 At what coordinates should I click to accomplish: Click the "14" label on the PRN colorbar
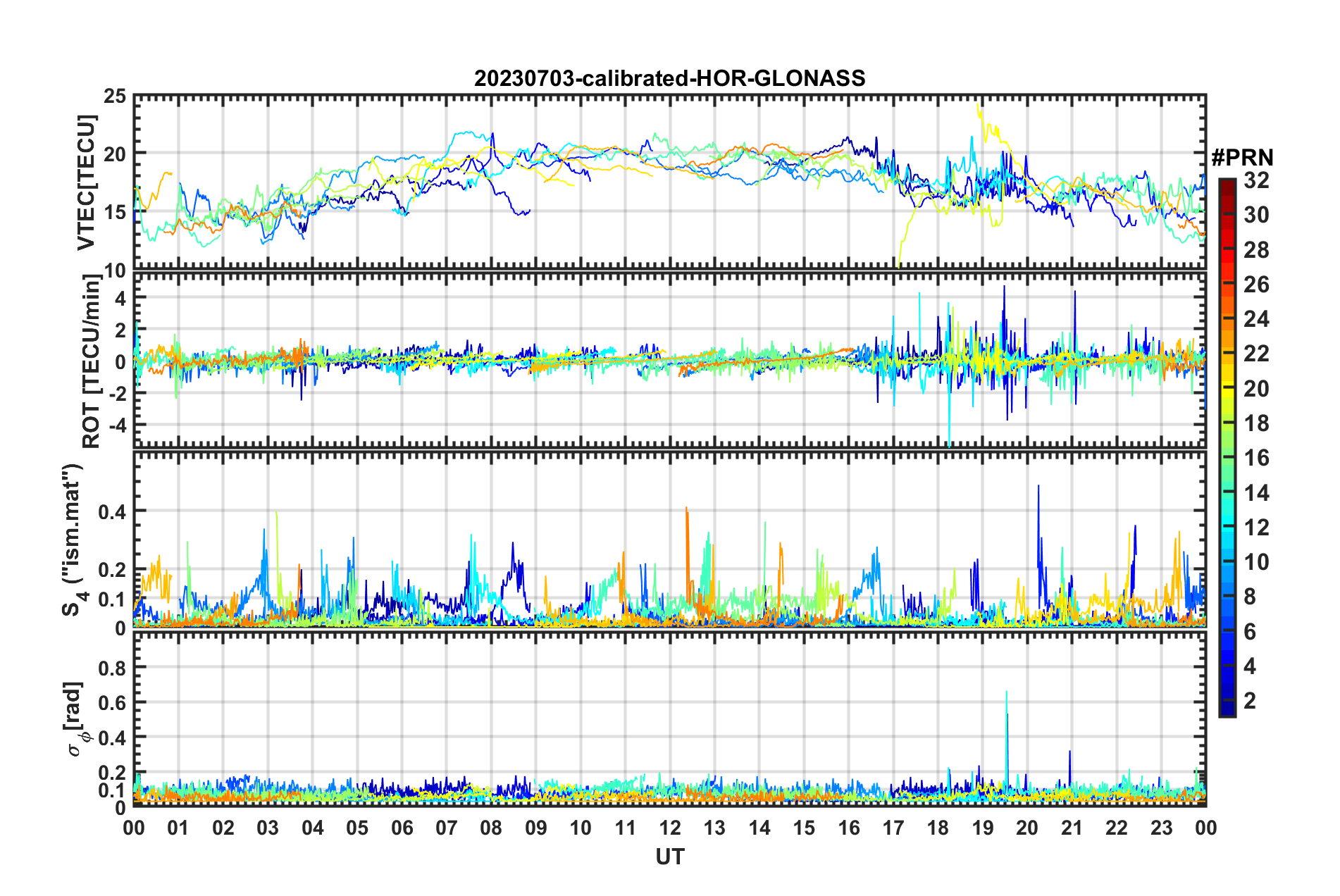[x=1256, y=493]
